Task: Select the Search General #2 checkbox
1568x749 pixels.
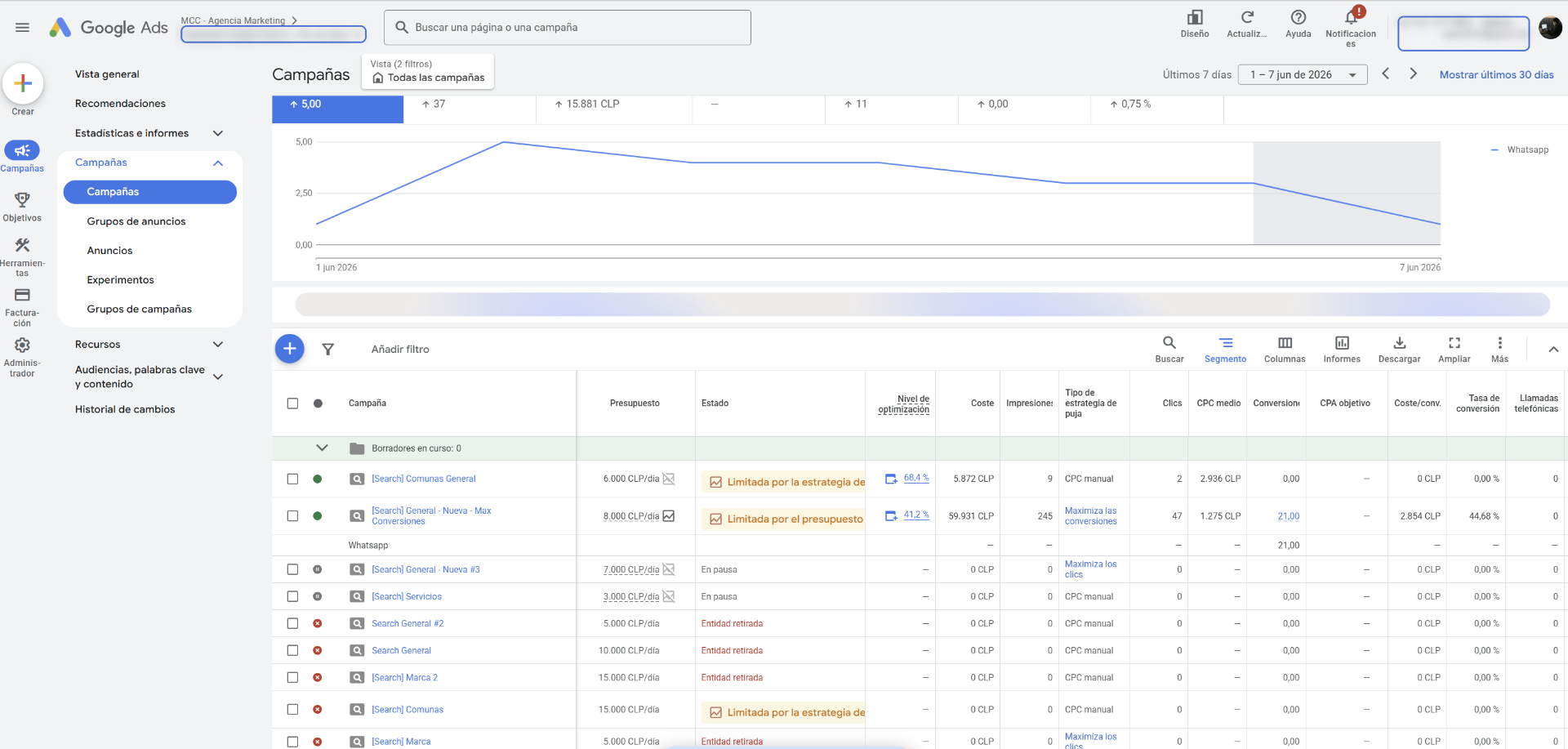Action: (x=292, y=623)
